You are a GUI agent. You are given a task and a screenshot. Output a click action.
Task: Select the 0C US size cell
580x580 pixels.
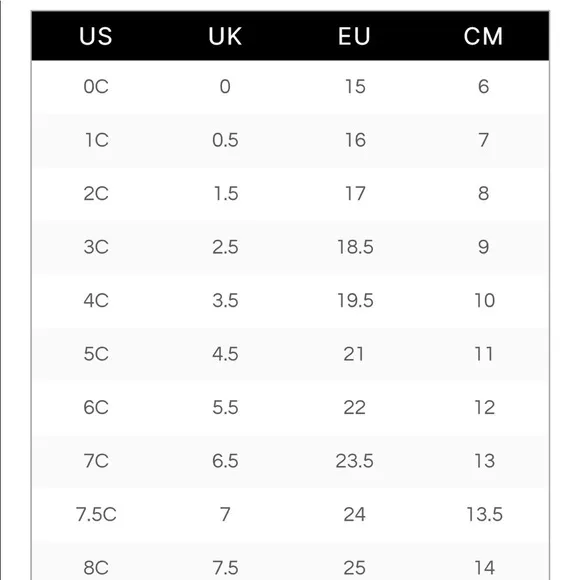pyautogui.click(x=96, y=87)
